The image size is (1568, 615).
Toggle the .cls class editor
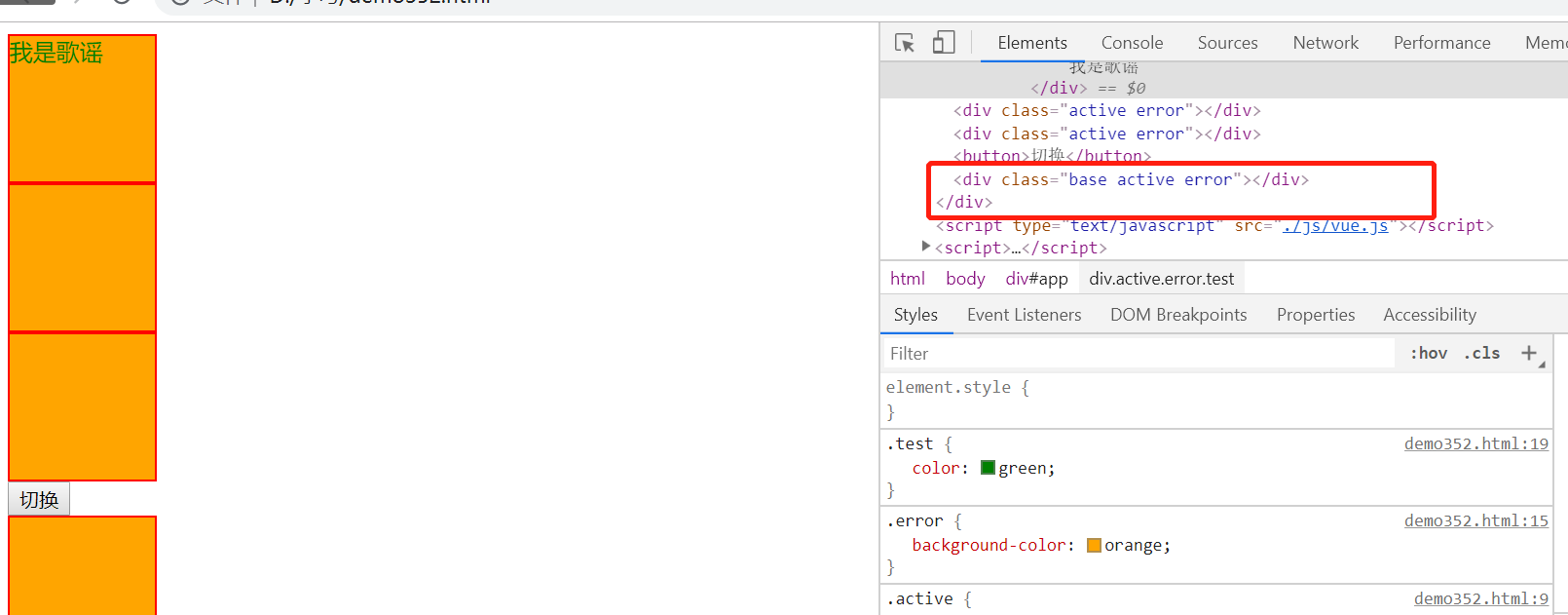point(1481,353)
